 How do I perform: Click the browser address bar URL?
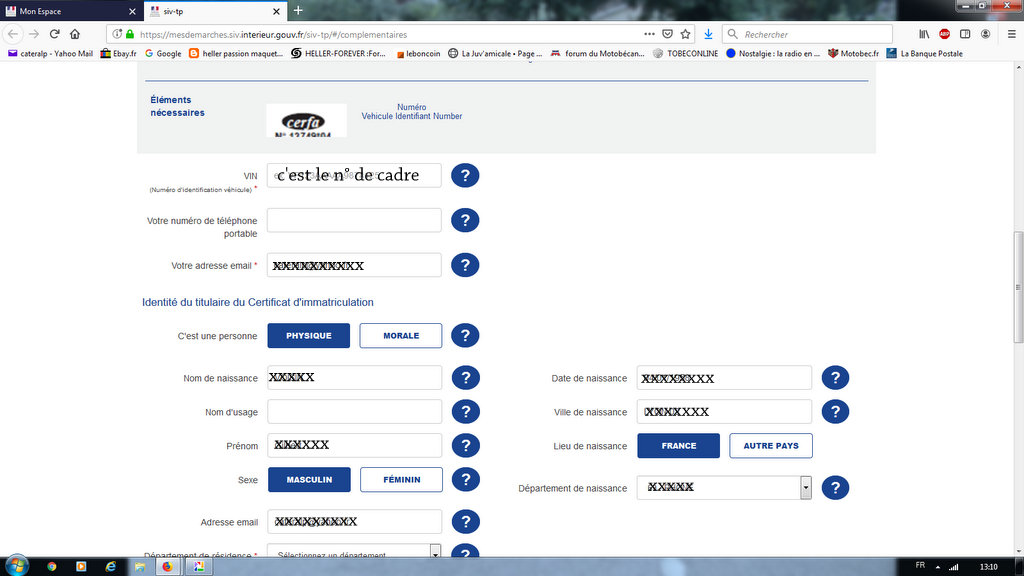(273, 35)
